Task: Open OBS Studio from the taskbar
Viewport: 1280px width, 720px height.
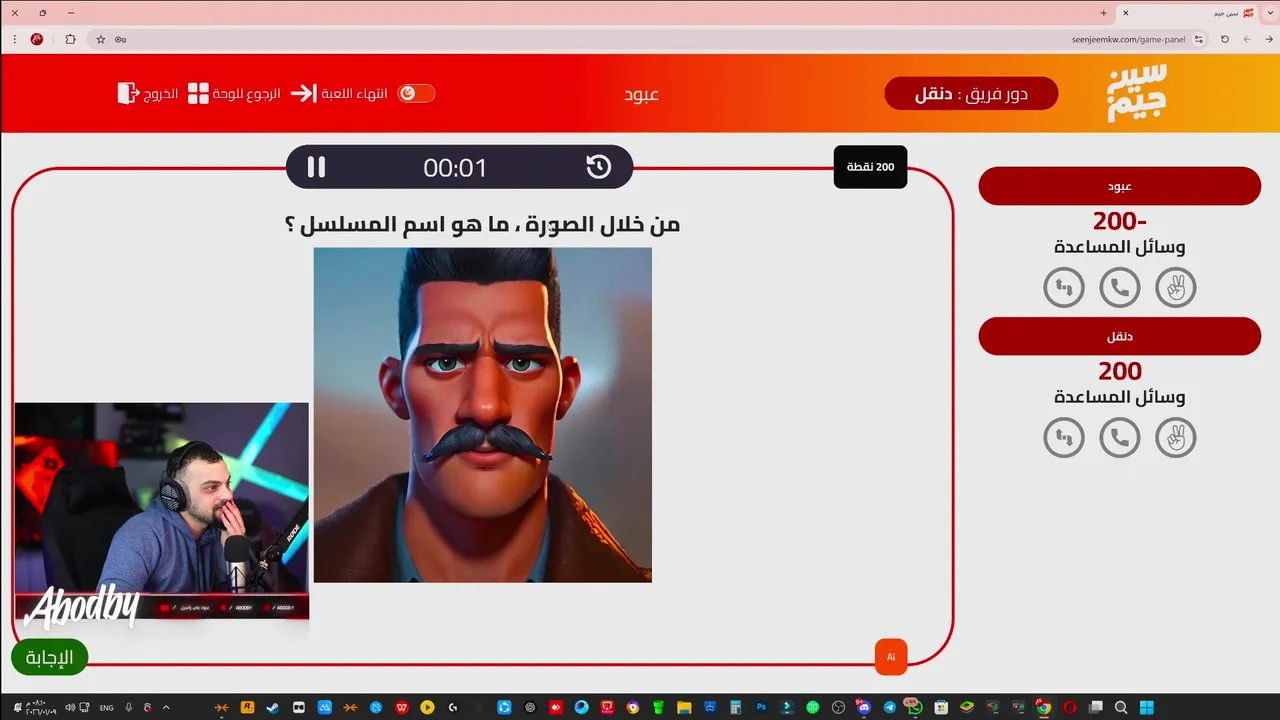Action: coord(838,707)
